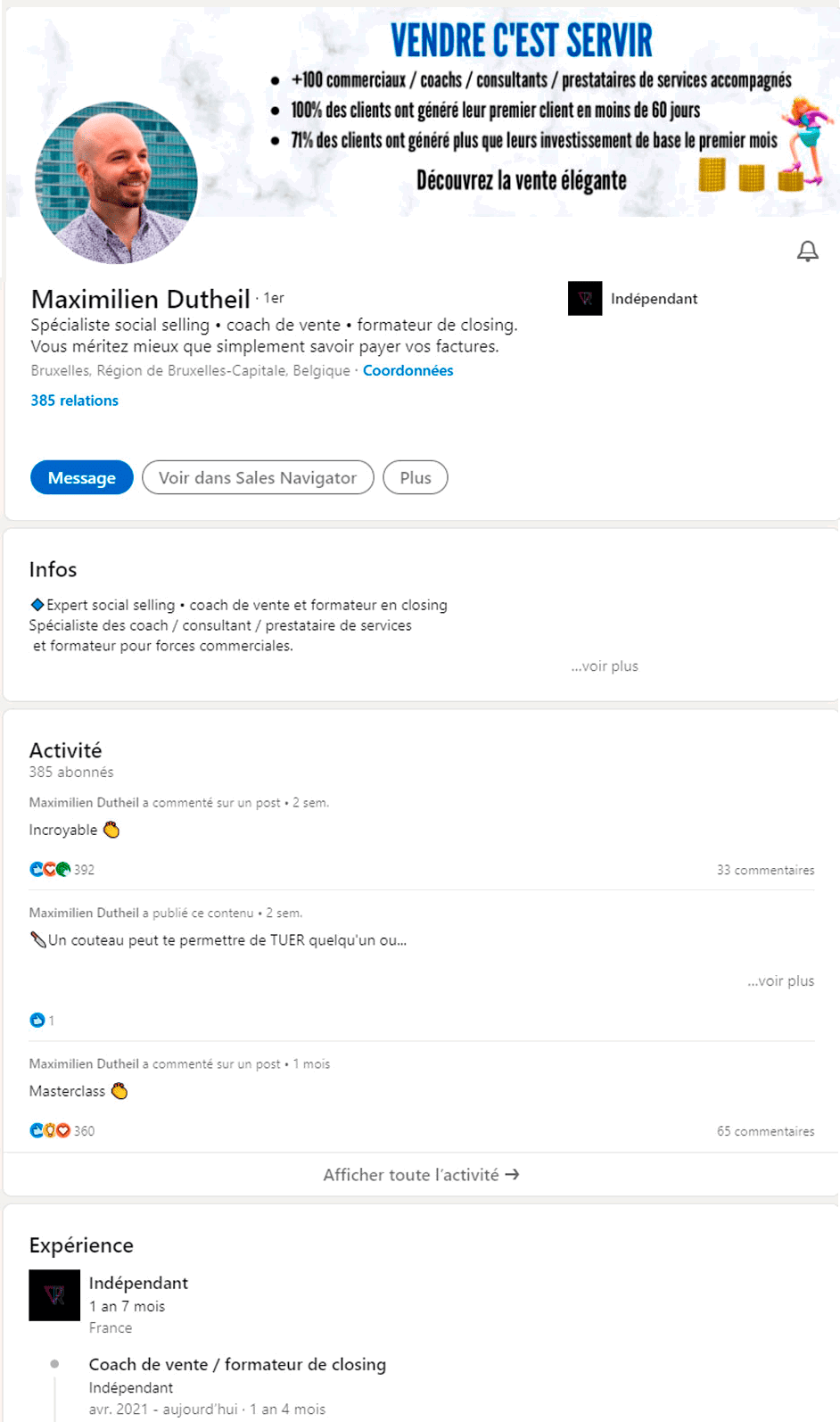This screenshot has height=1422, width=840.
Task: Click the Vendre c'est servir banner image
Action: coord(522,112)
